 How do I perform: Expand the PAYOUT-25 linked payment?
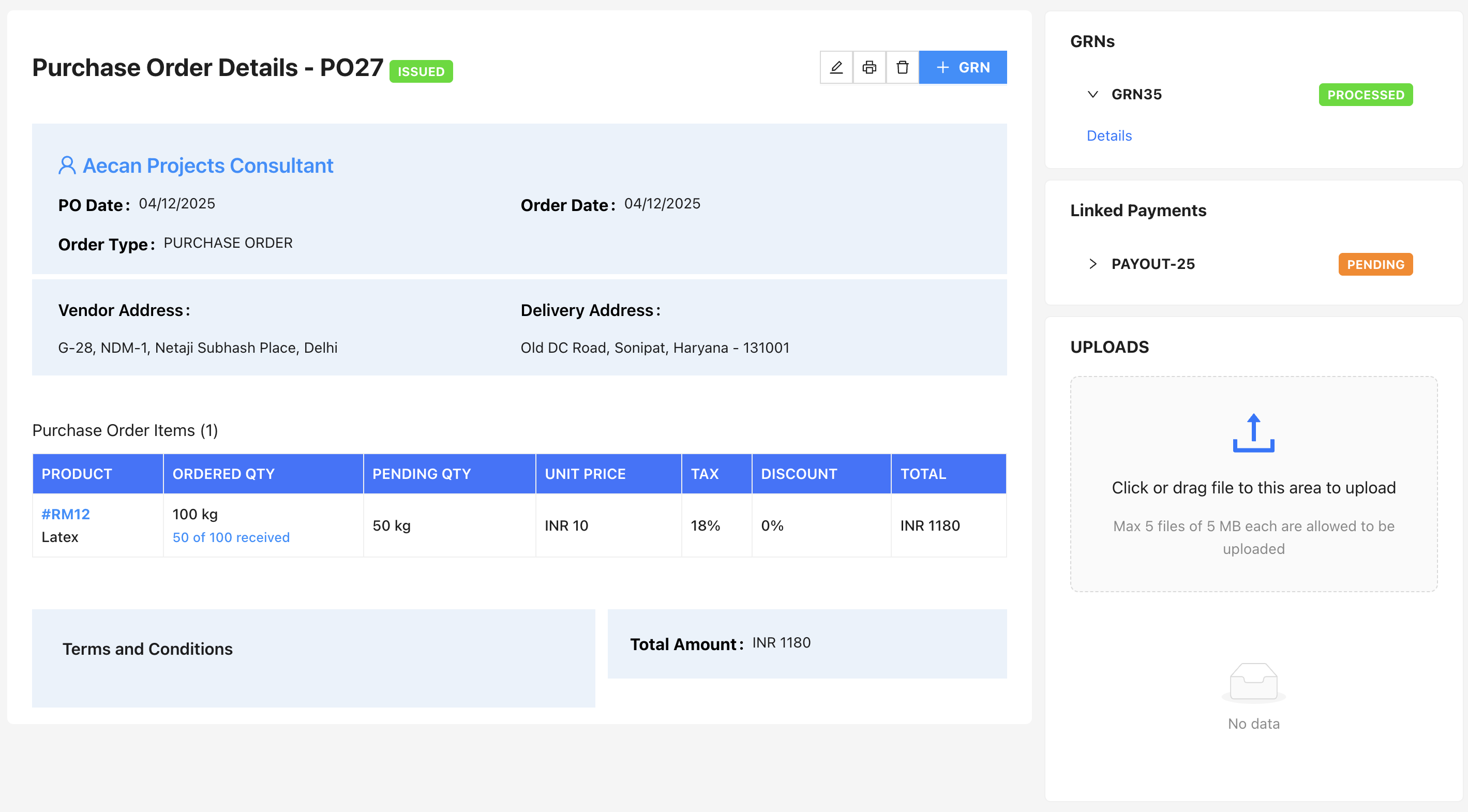1093,263
